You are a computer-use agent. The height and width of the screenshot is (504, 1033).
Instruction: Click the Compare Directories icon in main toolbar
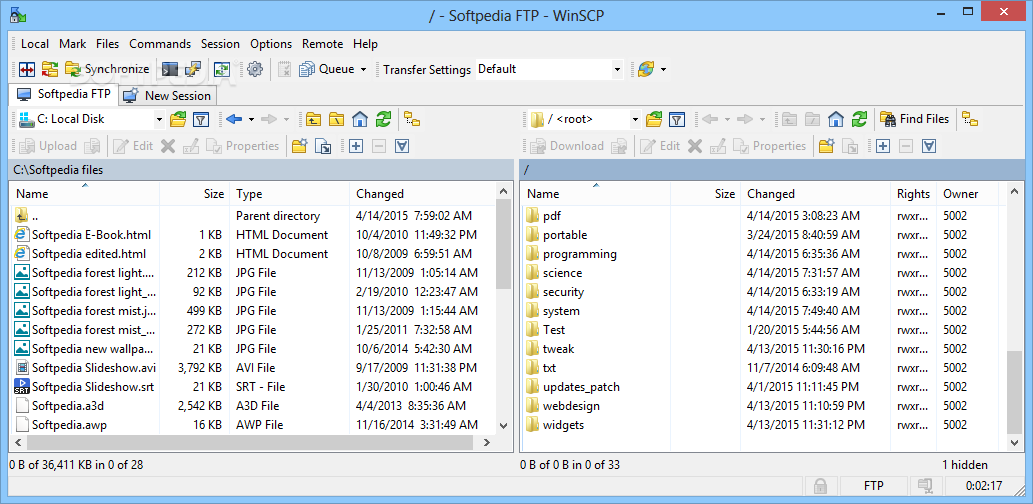[x=27, y=69]
